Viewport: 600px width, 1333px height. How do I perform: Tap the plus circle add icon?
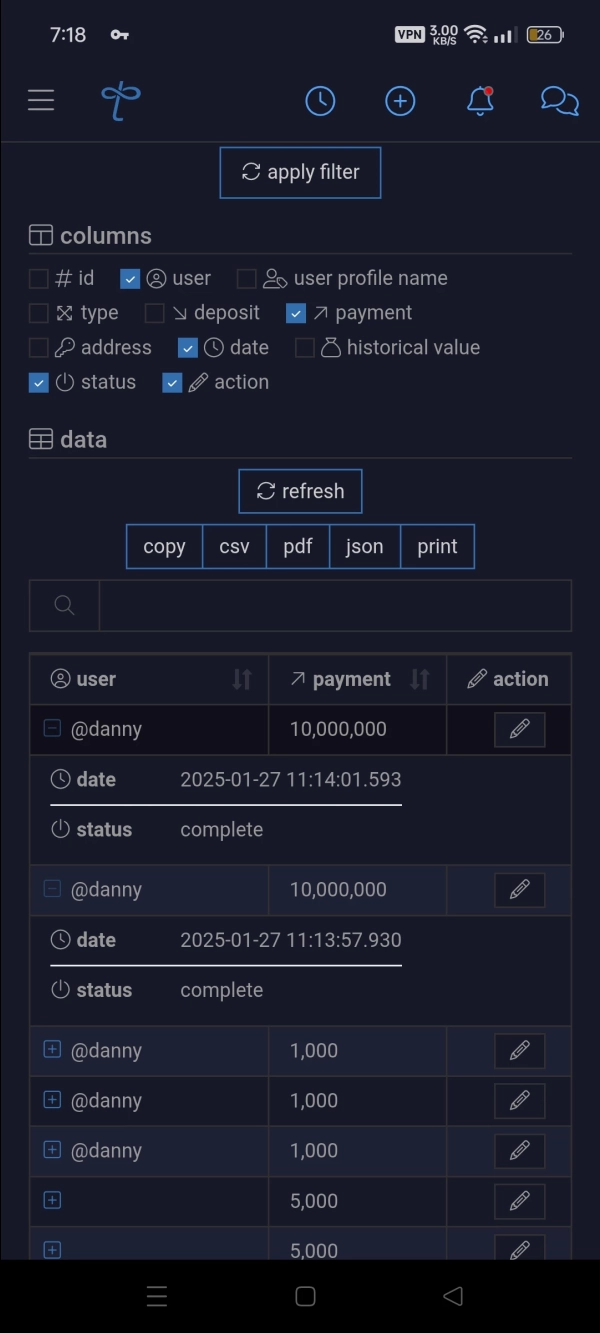[400, 101]
